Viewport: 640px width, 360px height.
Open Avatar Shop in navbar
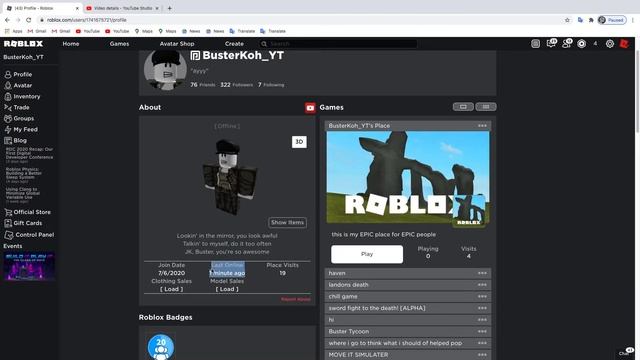[177, 44]
